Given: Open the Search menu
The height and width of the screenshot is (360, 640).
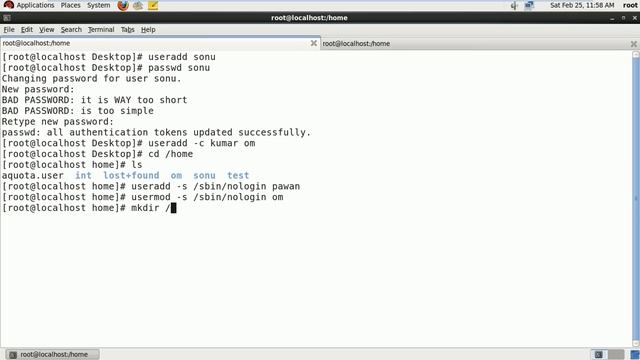Looking at the screenshot, I should click(x=71, y=30).
